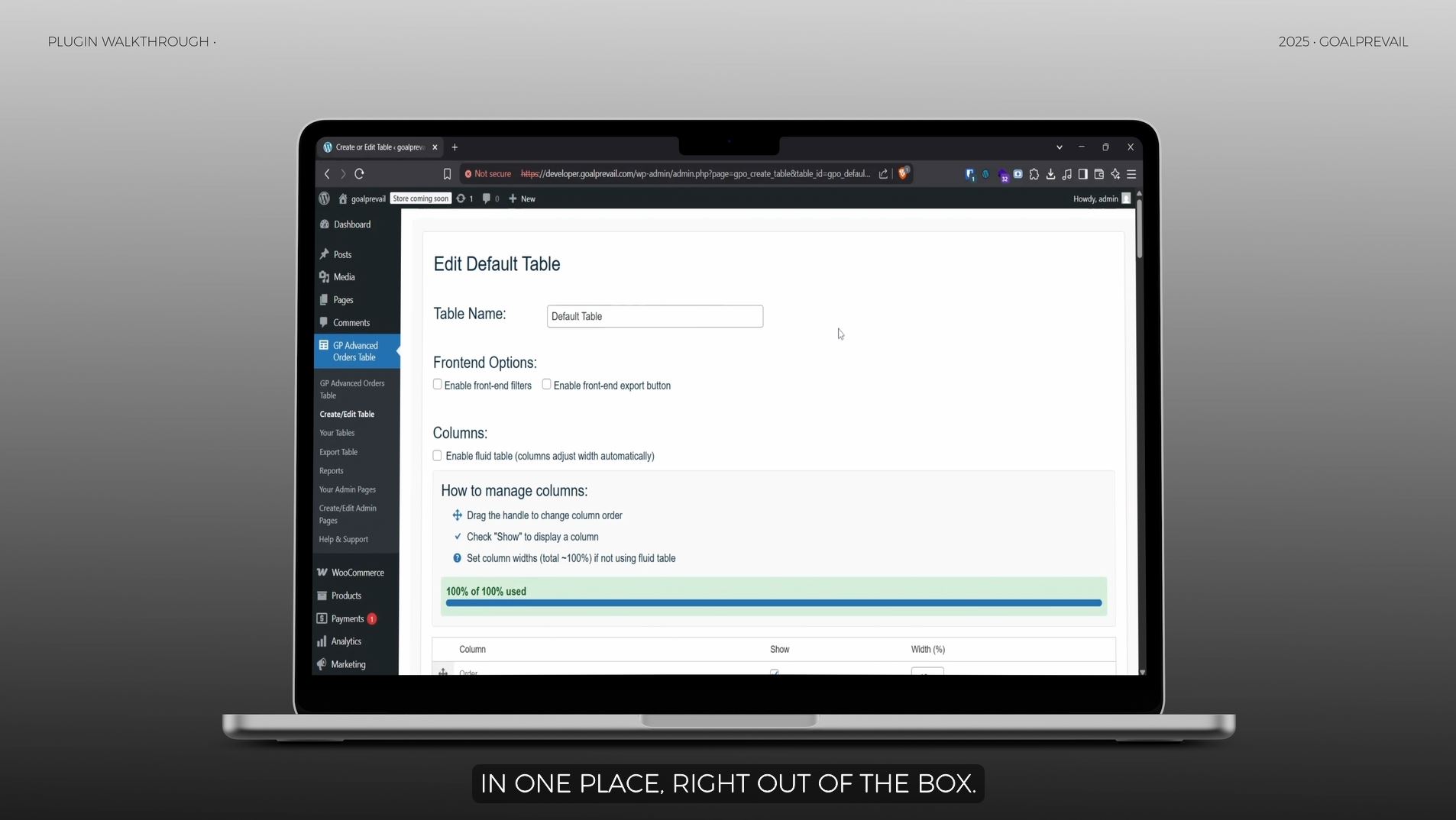Image resolution: width=1456 pixels, height=820 pixels.
Task: Reload the page with the refresh icon
Action: 359,174
